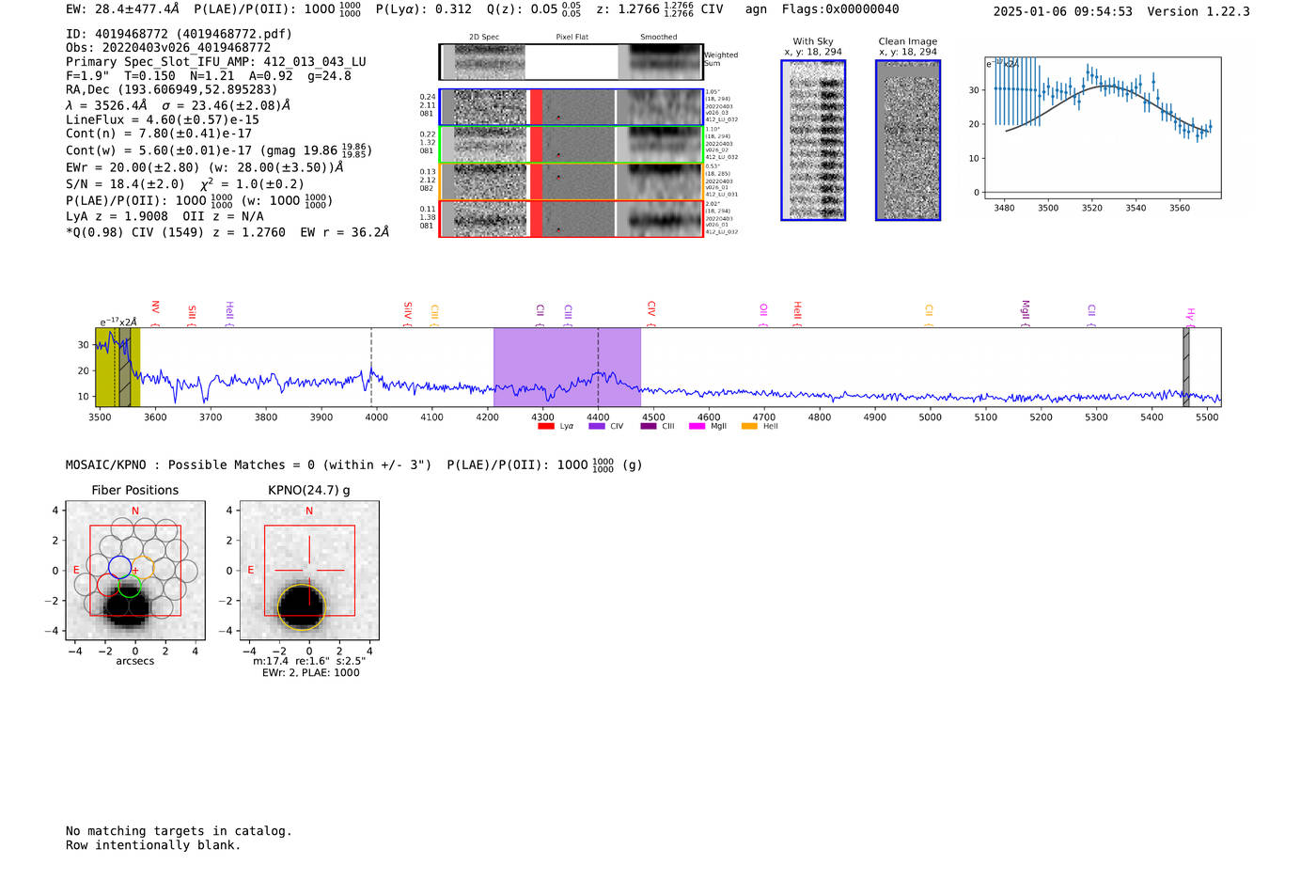
Task: Click the green fiber circle in Fiber Positions
Action: point(130,586)
